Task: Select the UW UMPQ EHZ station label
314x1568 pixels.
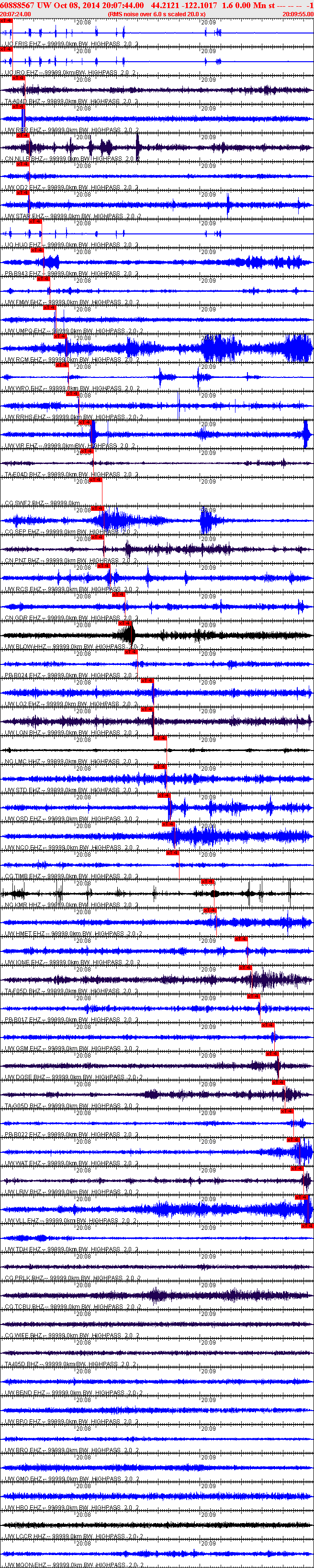Action: (74, 331)
